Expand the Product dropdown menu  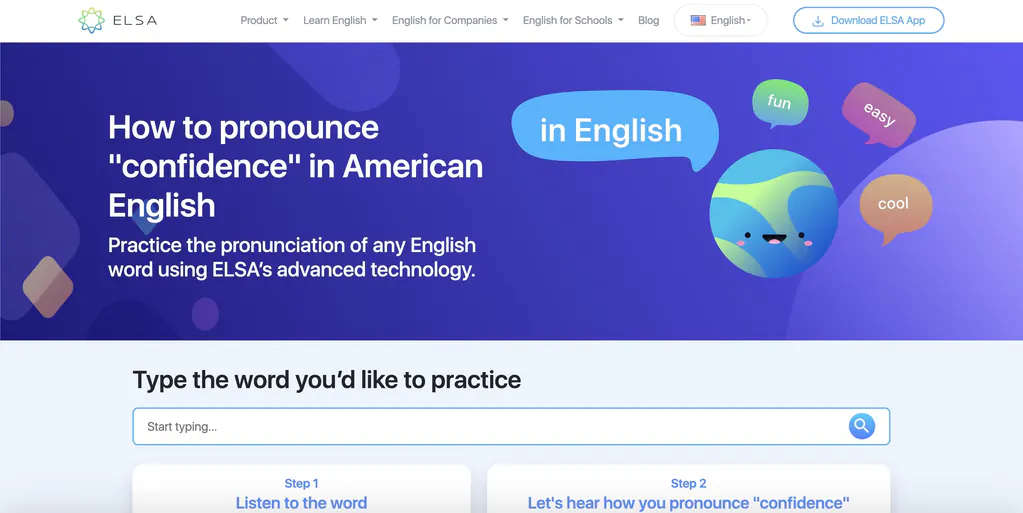264,20
